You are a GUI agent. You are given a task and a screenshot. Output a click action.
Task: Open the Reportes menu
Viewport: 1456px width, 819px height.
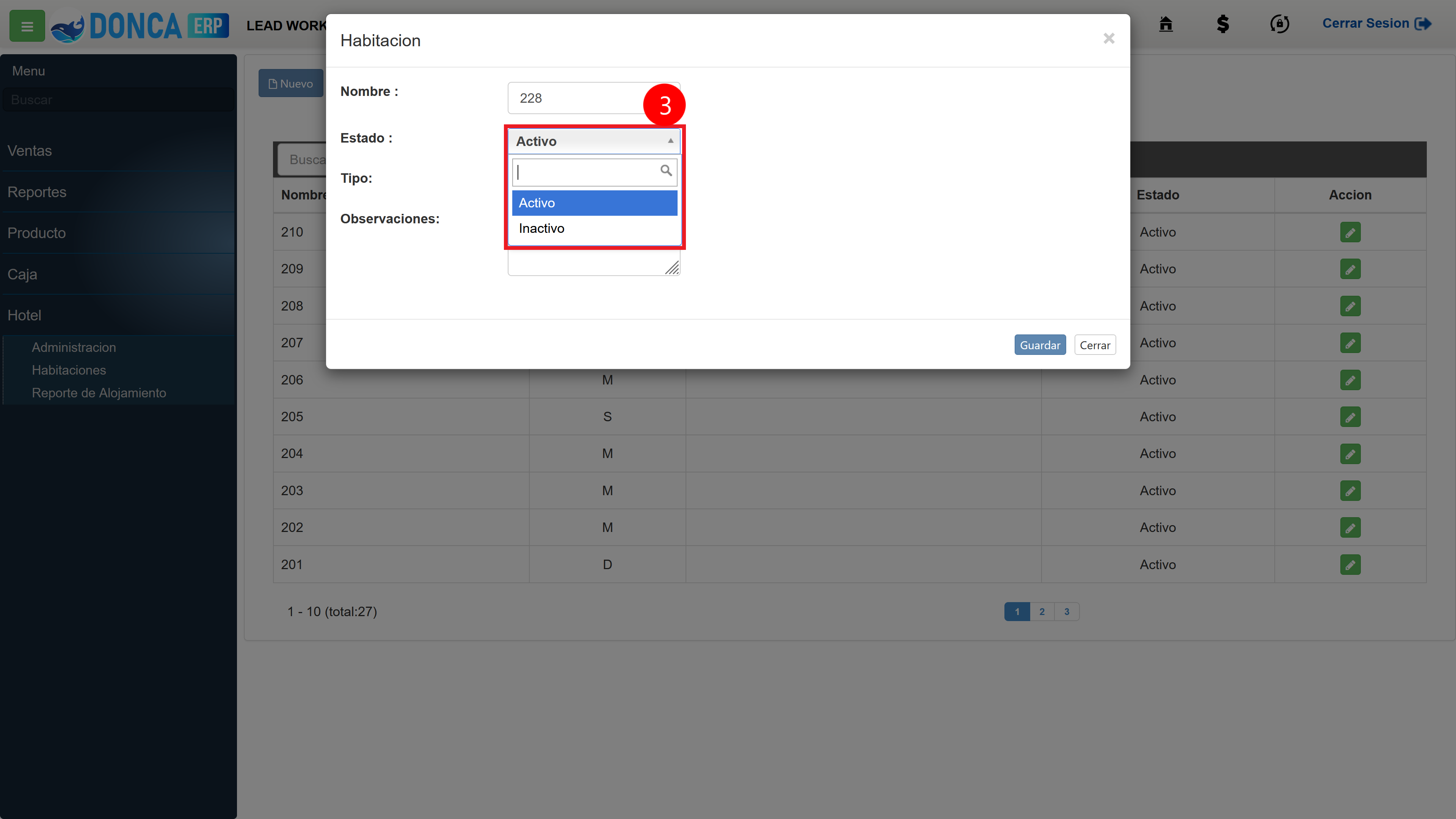pos(118,192)
